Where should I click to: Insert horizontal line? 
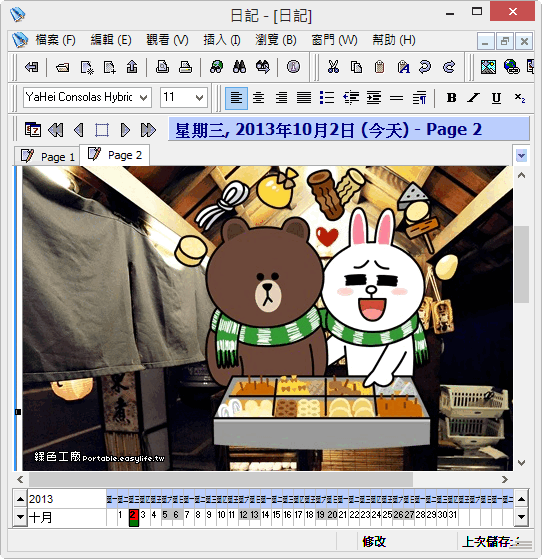click(x=397, y=97)
